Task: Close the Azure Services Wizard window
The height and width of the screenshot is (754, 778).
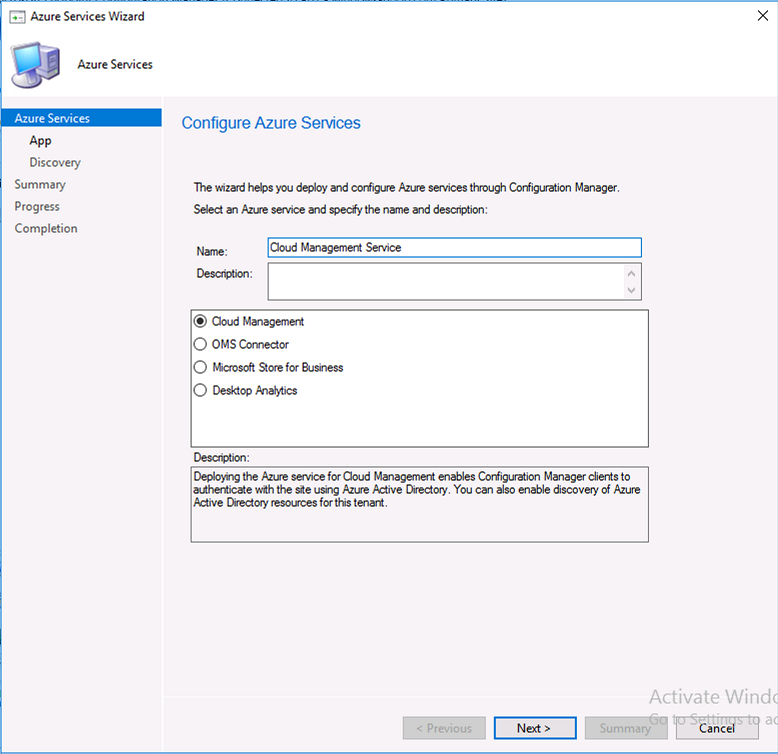Action: pos(763,16)
